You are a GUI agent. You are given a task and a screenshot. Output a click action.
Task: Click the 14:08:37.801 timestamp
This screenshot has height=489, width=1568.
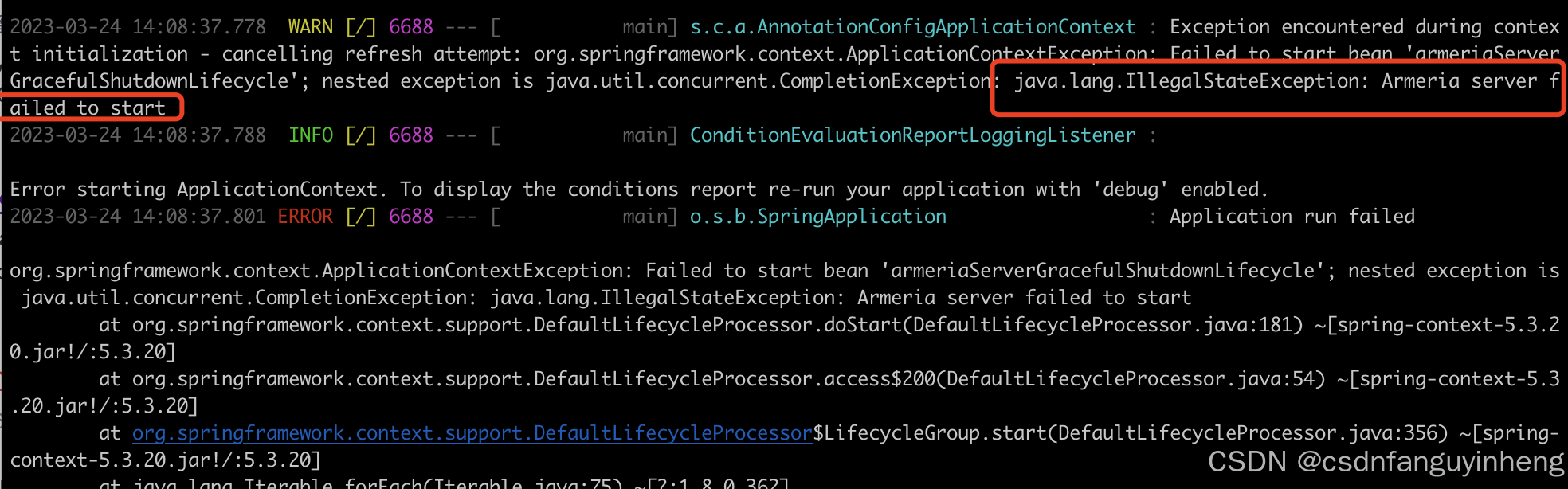199,217
